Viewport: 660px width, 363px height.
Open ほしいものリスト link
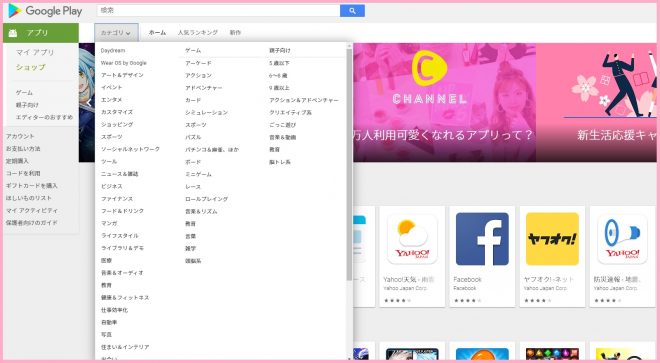(x=29, y=198)
